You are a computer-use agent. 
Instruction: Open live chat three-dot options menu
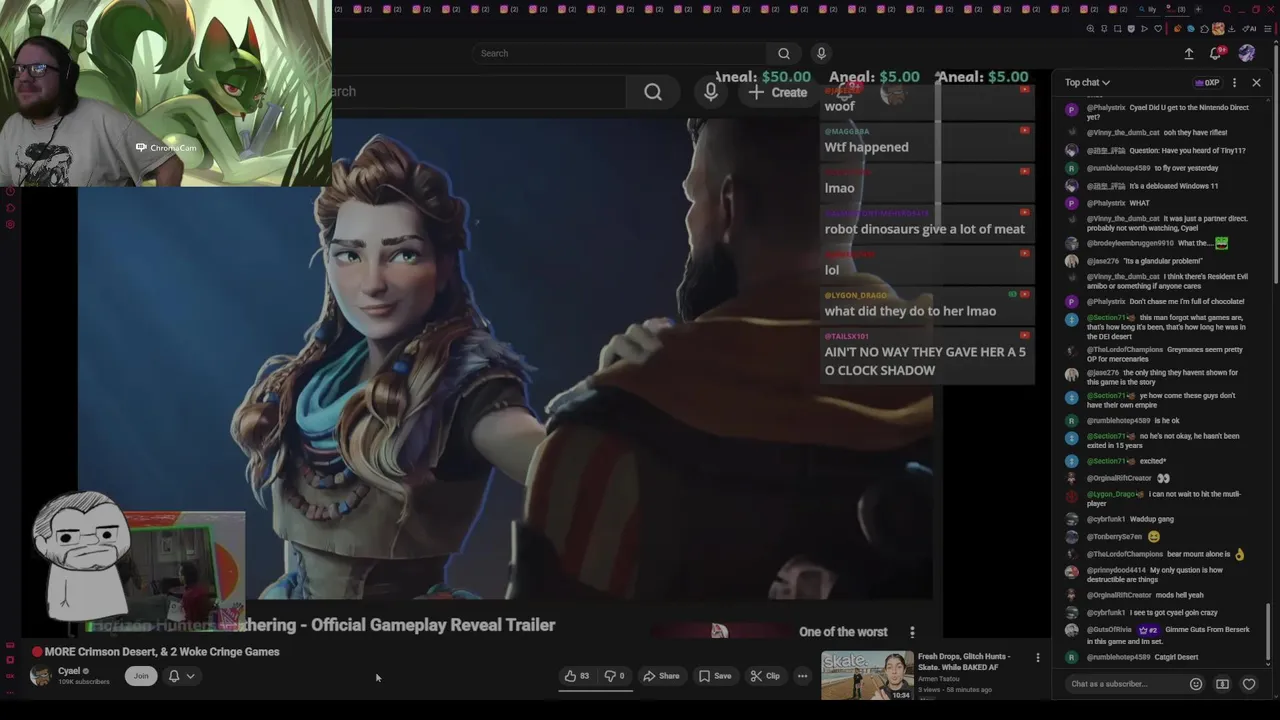click(x=1234, y=82)
